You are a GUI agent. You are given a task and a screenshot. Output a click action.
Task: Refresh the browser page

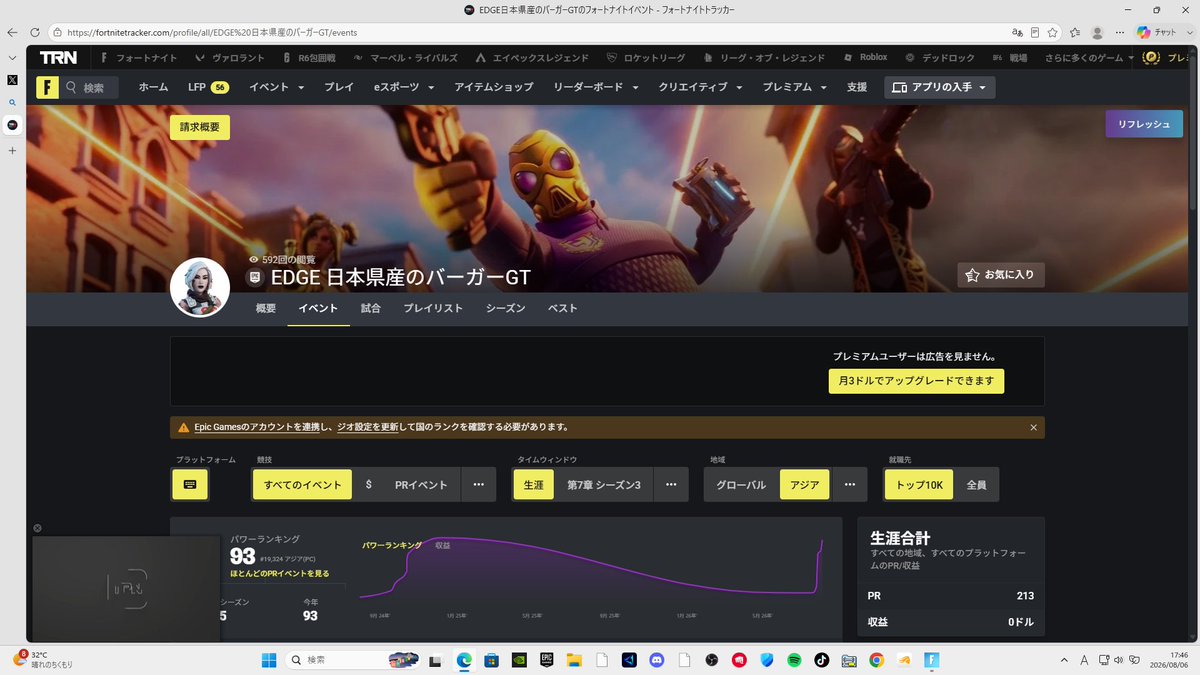36,31
